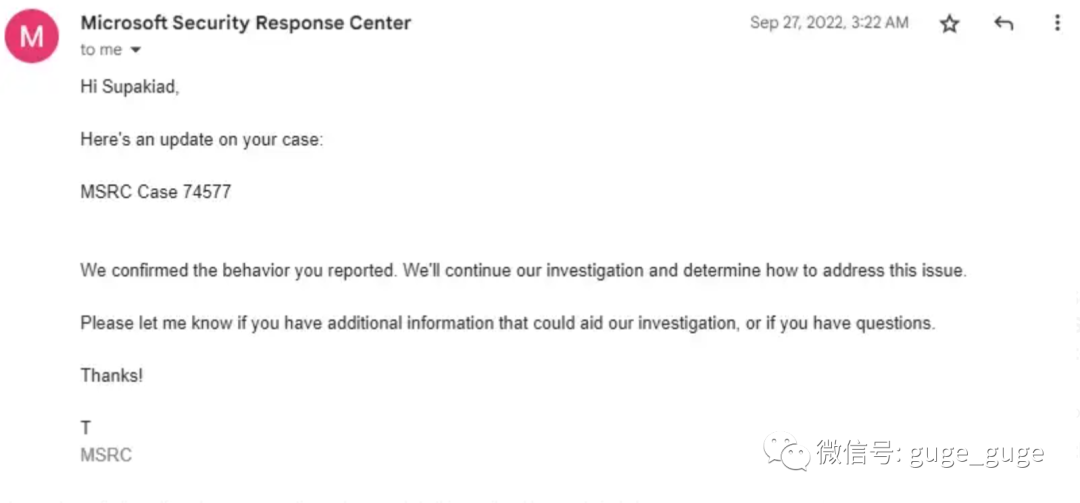Click the sentence starting "Please let me know"
Image resolution: width=1080 pixels, height=503 pixels.
508,323
